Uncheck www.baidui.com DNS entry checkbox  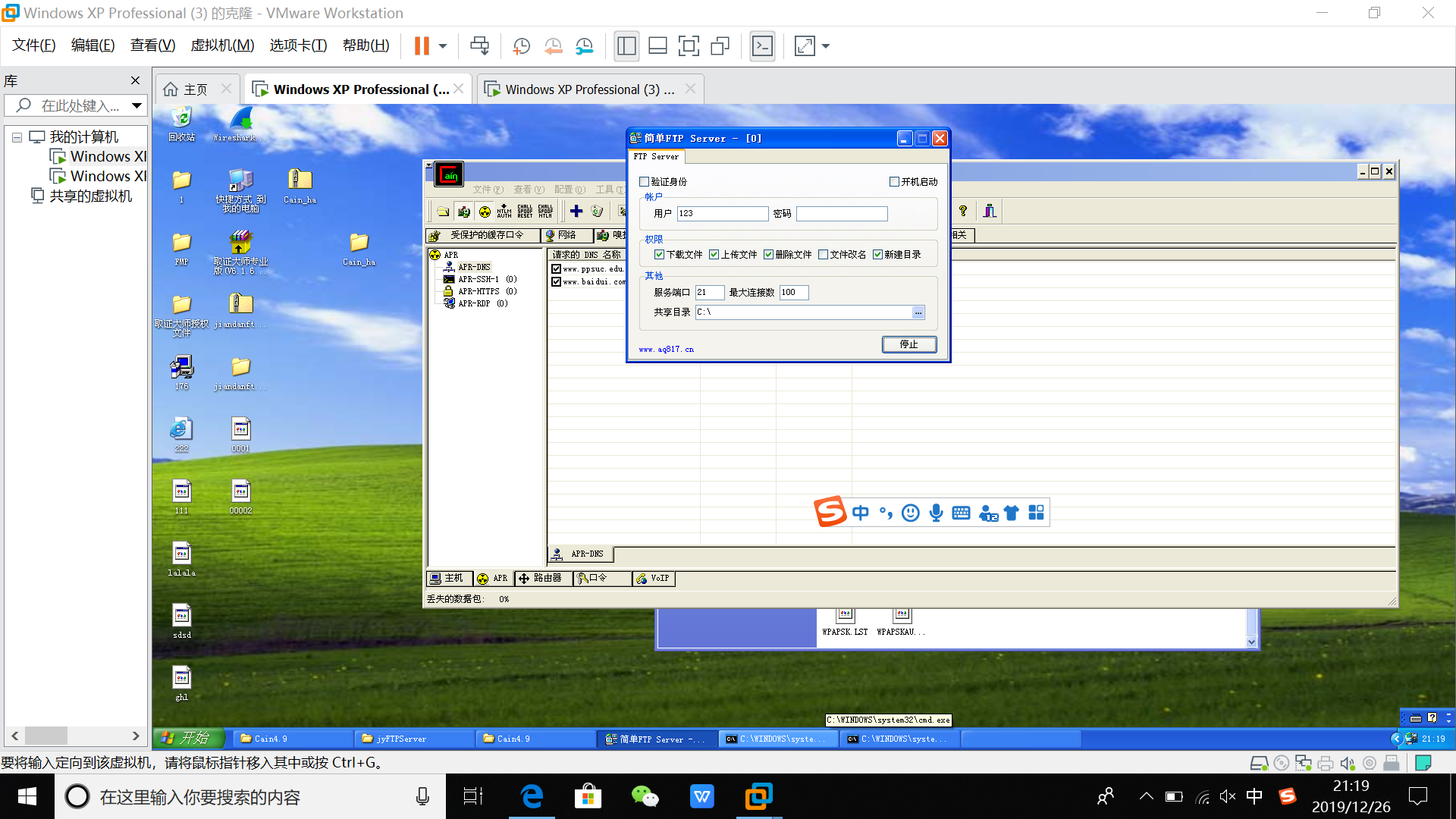pyautogui.click(x=557, y=282)
